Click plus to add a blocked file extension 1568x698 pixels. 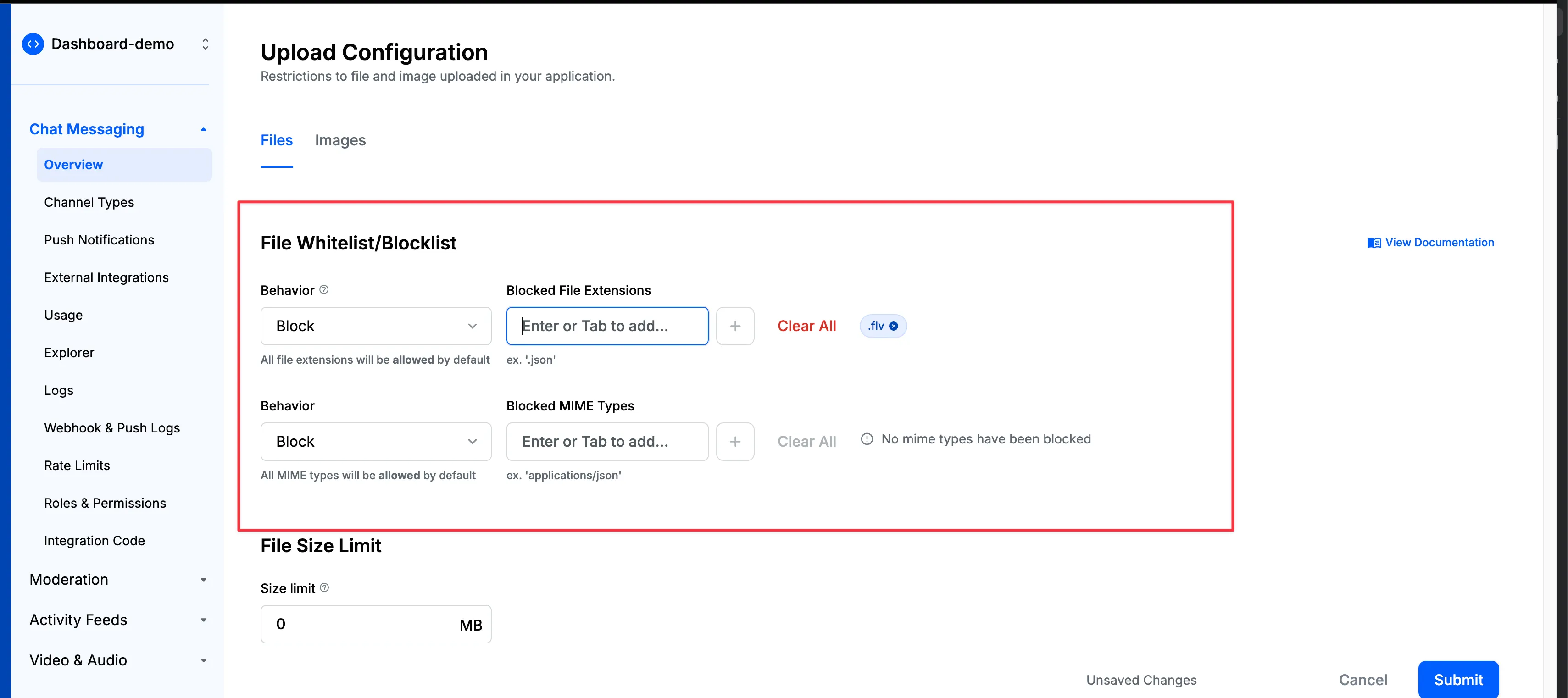tap(735, 326)
